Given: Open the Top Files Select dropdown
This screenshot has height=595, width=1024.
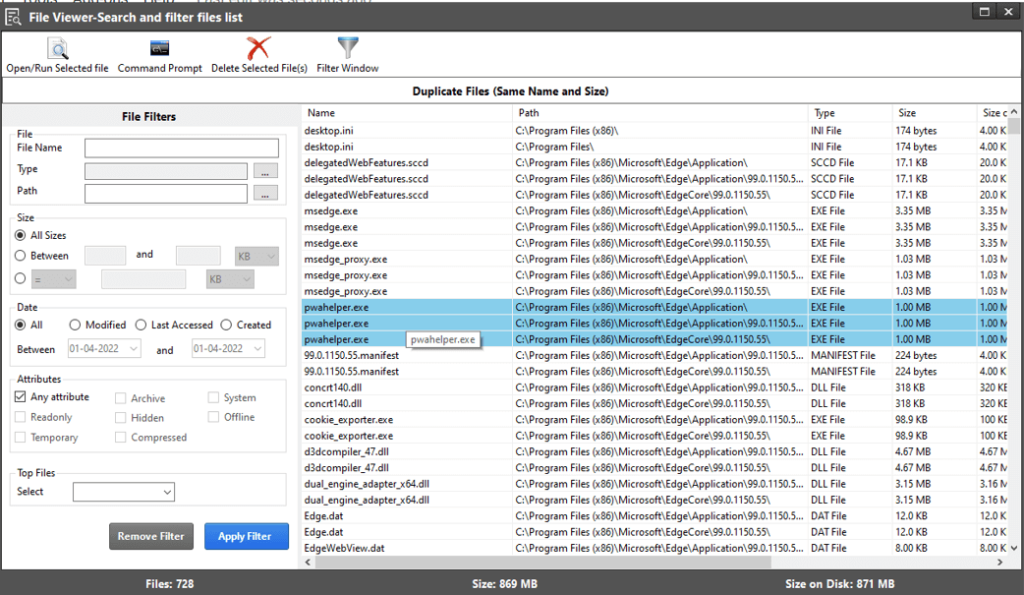Looking at the screenshot, I should tap(124, 492).
